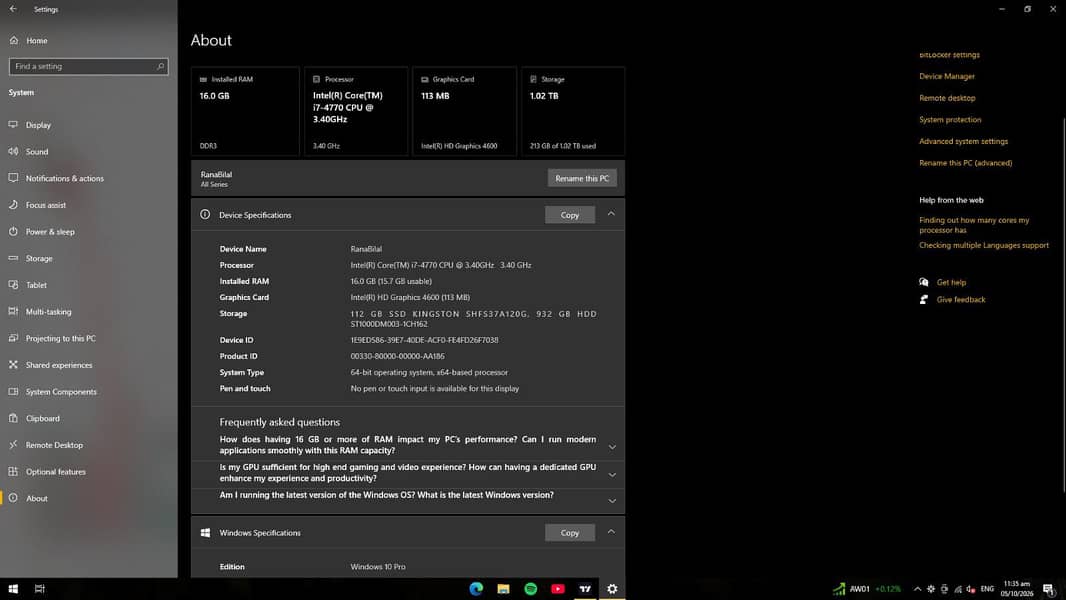Click the Tablet sidebar icon
Viewport: 1066px width, 600px height.
(x=13, y=285)
